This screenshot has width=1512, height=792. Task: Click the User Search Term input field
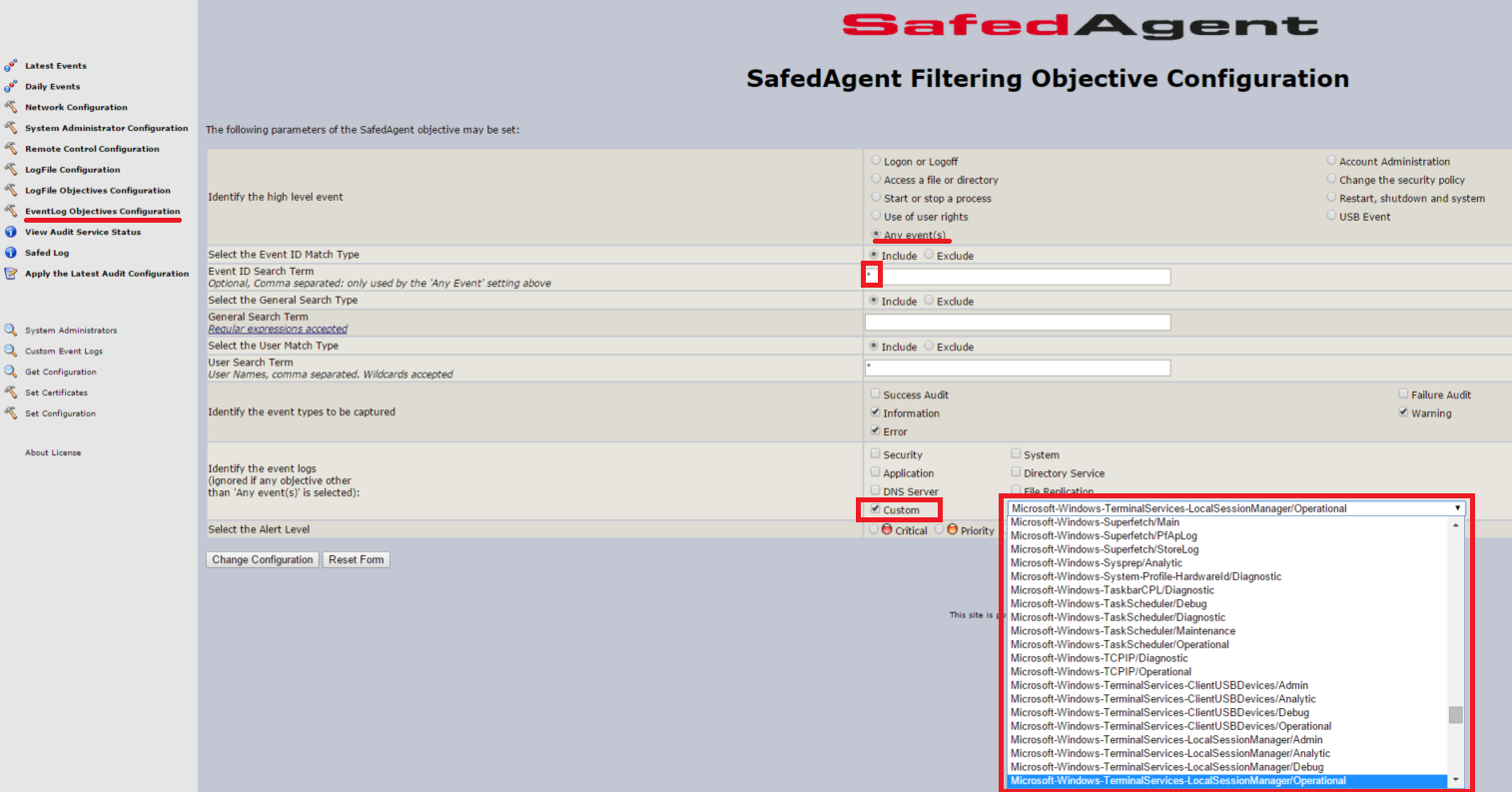coord(1018,368)
